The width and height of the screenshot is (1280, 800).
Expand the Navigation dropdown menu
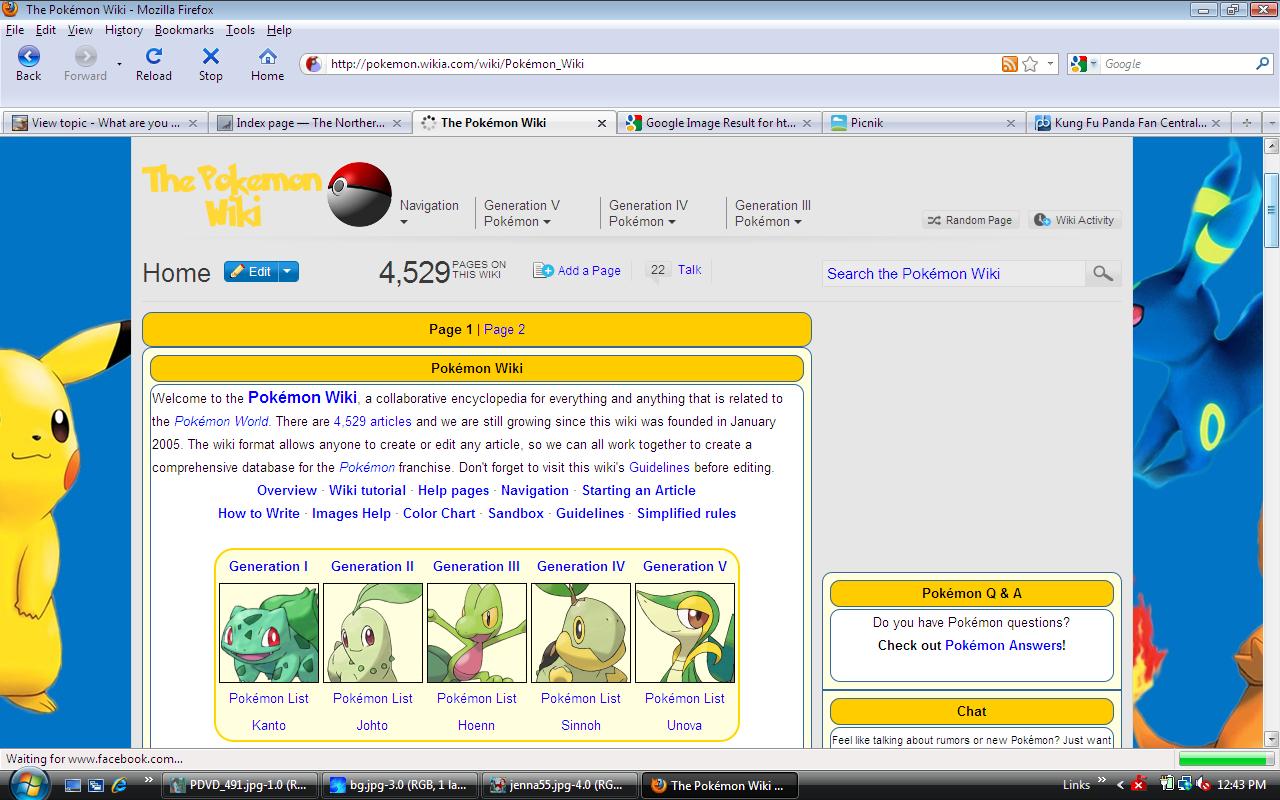[x=428, y=213]
